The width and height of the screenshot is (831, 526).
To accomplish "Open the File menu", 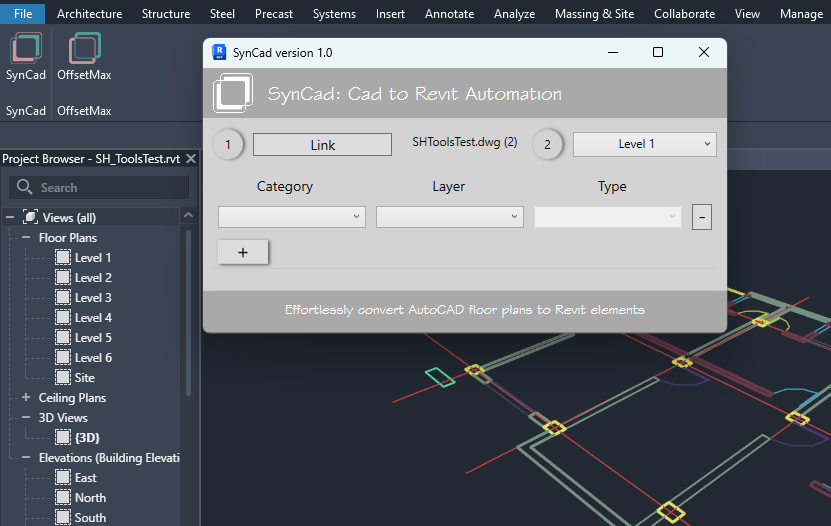I will pos(23,13).
